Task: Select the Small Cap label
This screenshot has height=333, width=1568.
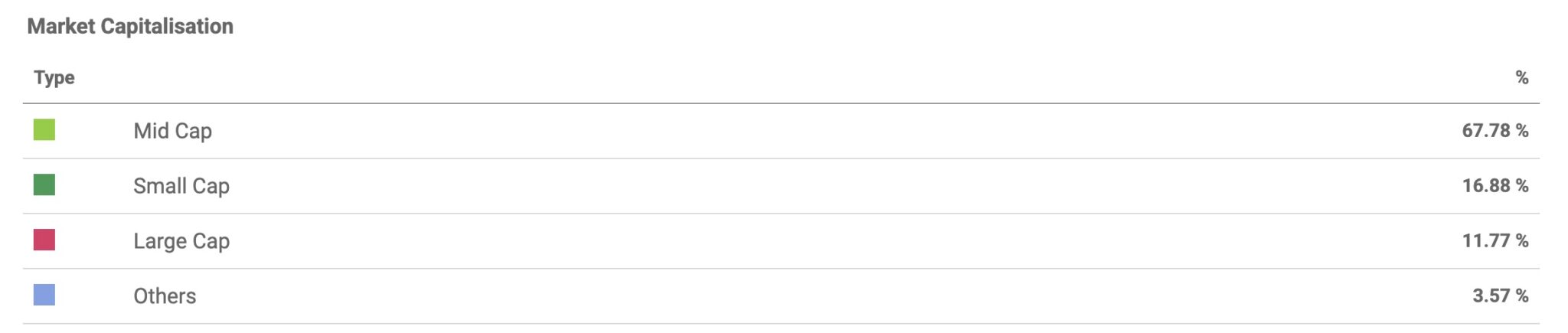Action: pos(181,186)
